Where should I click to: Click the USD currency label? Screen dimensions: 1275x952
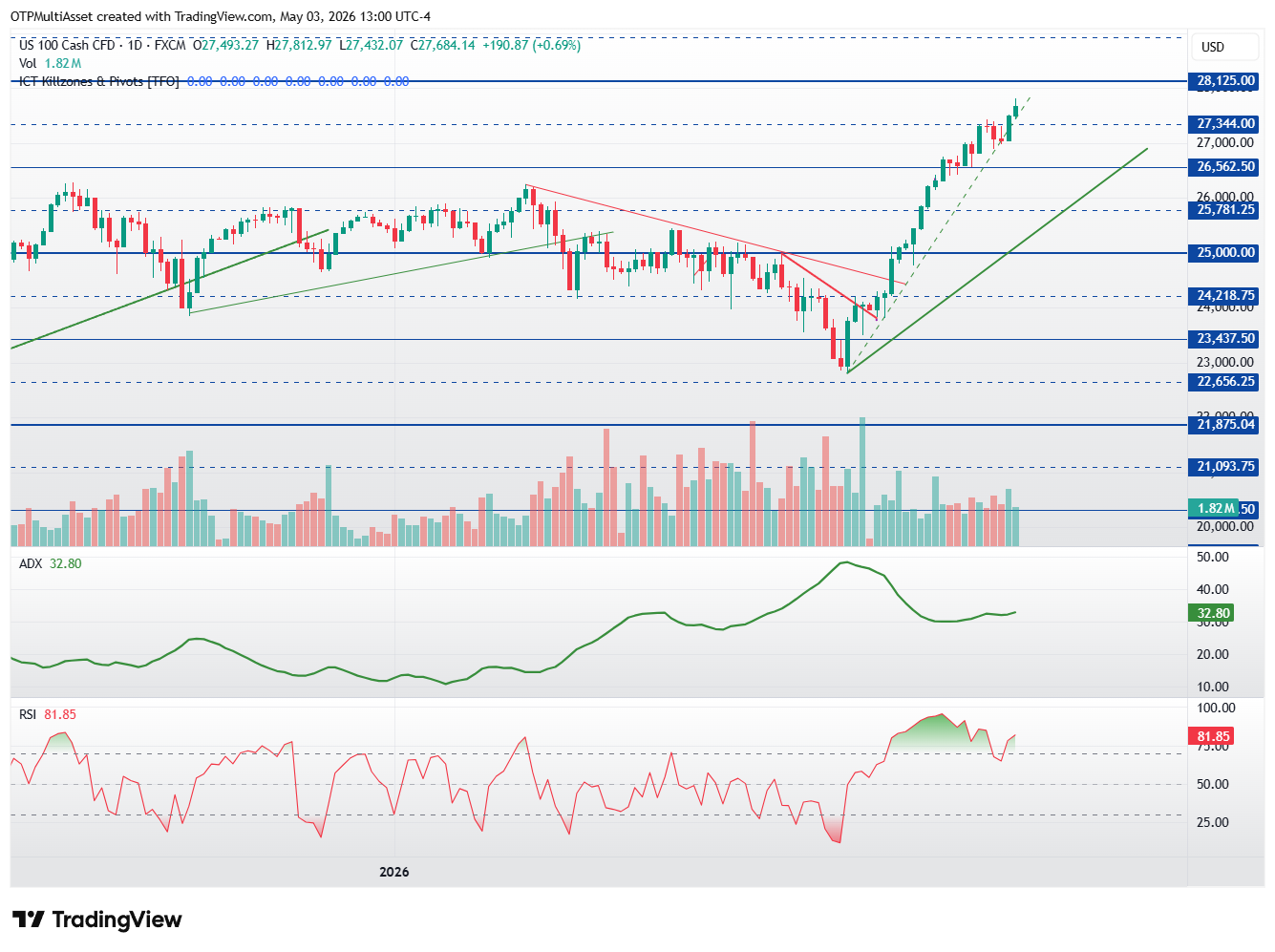(1213, 47)
